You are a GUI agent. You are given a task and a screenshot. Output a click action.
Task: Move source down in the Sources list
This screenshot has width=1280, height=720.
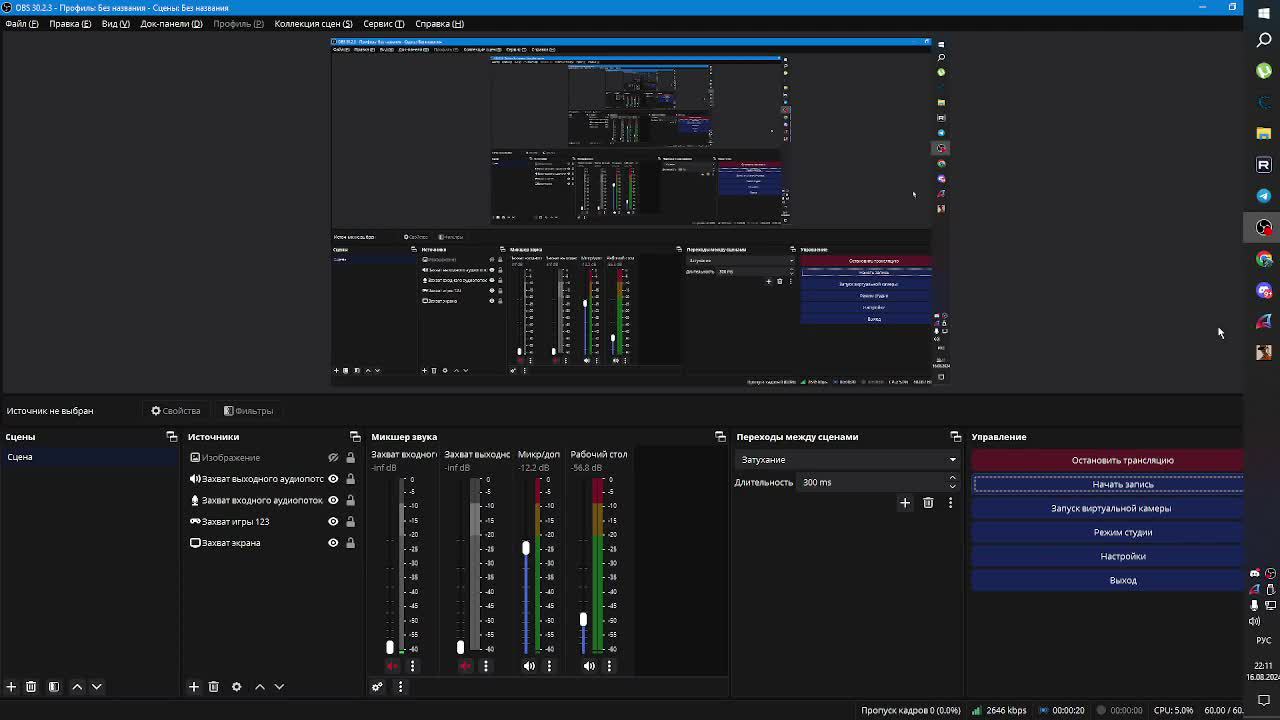click(279, 687)
